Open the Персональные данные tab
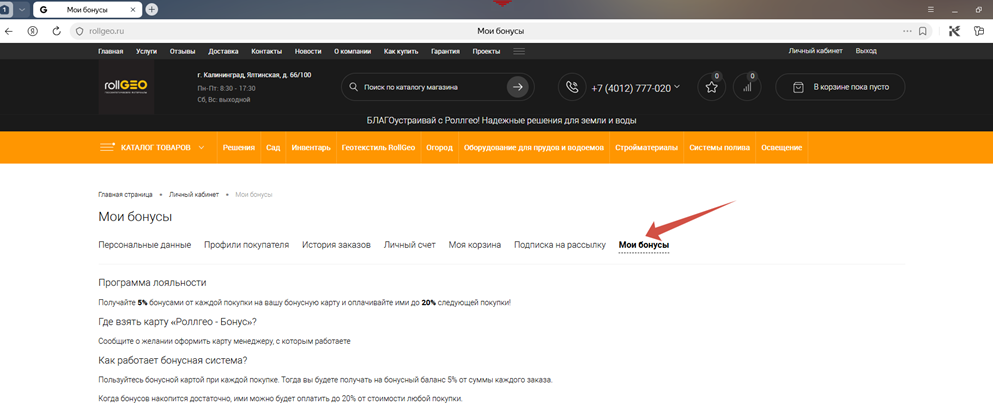This screenshot has height=406, width=993. [144, 245]
